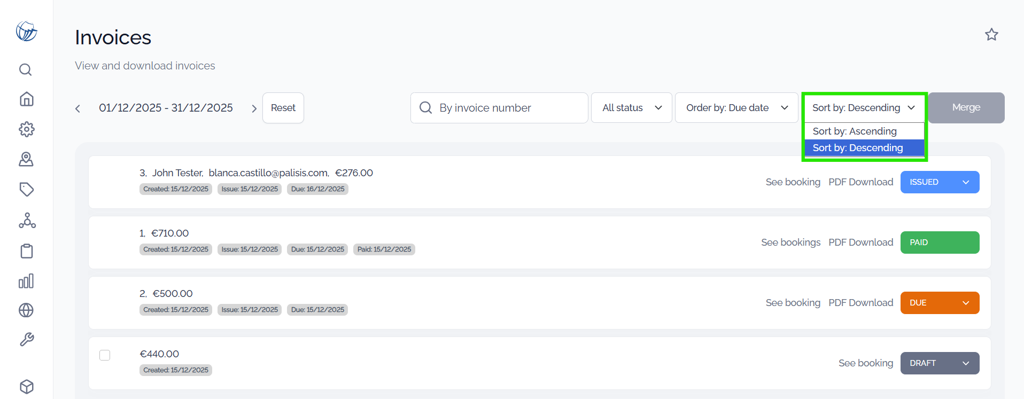Open the price tag icon in sidebar
The image size is (1024, 399).
coord(26,189)
